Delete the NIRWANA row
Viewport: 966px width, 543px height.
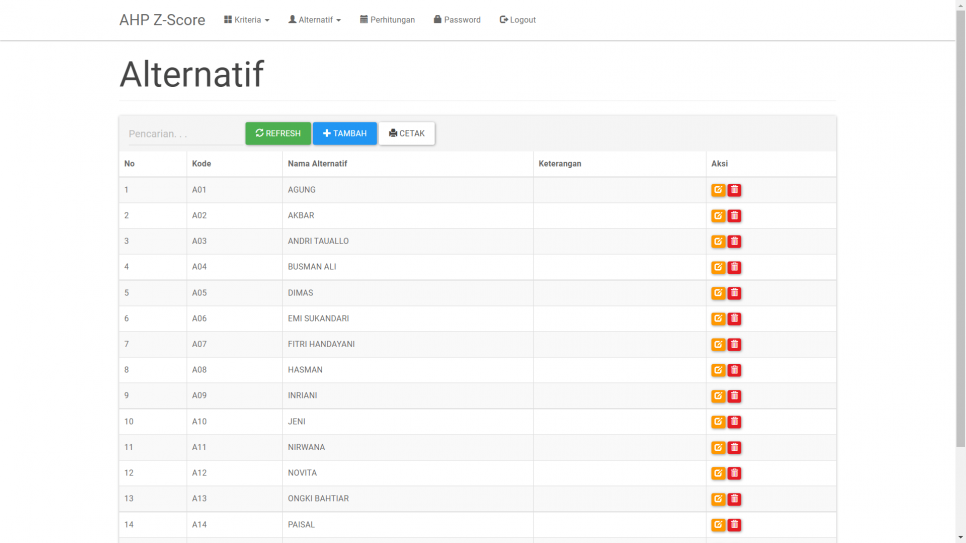click(734, 447)
